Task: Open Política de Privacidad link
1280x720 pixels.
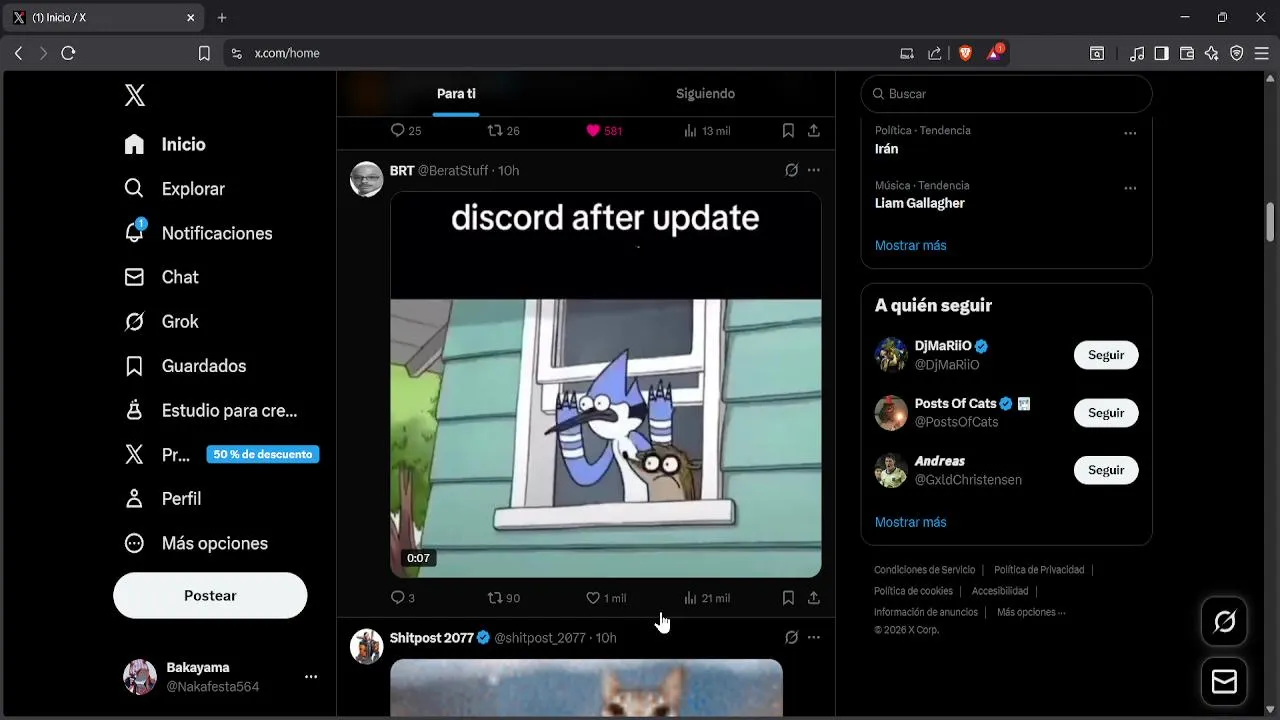Action: pos(1039,570)
